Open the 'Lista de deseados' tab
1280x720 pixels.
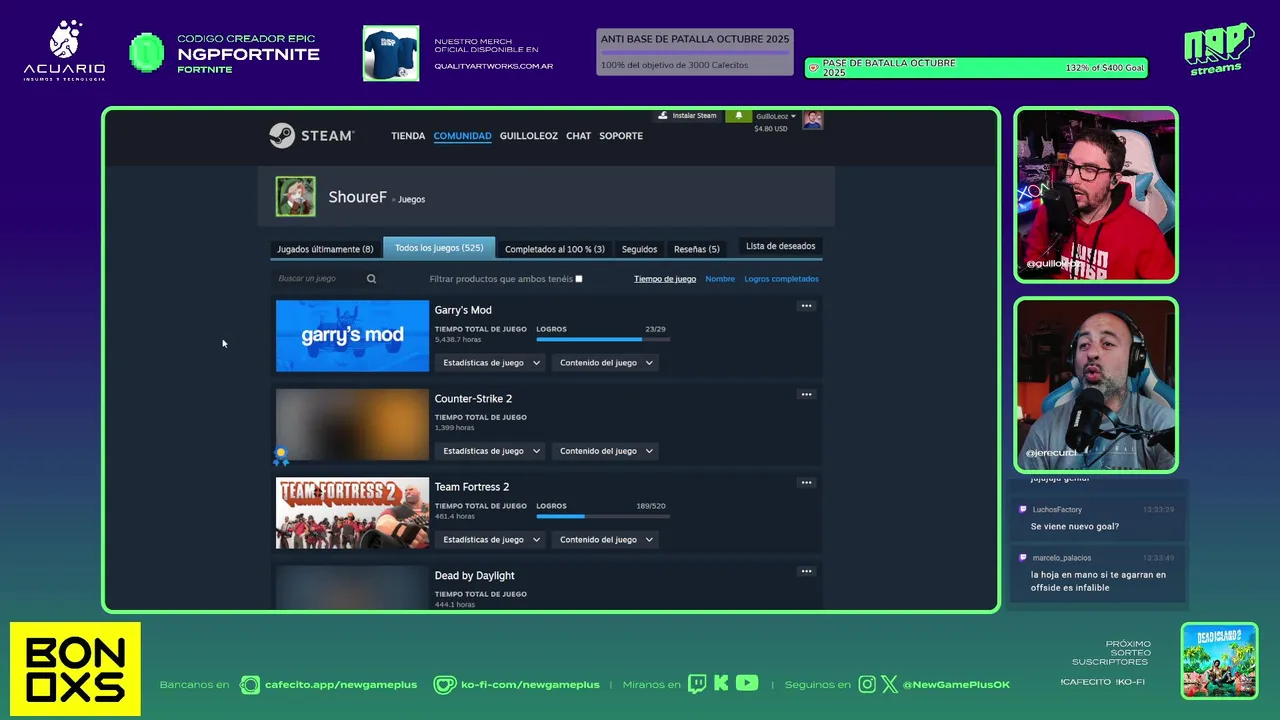coord(780,246)
